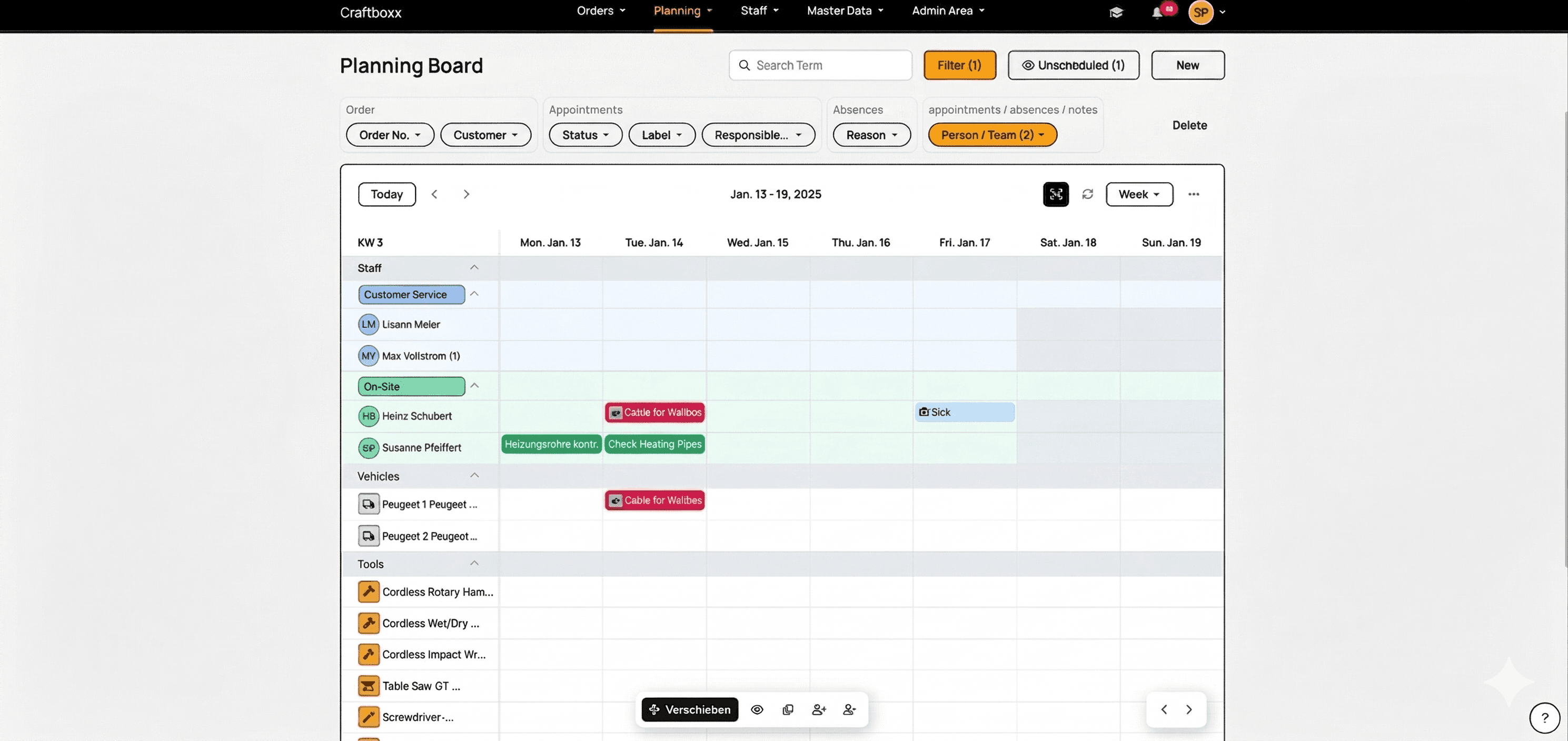Toggle the Filter (1) button
Viewport: 1568px width, 741px height.
coord(959,65)
